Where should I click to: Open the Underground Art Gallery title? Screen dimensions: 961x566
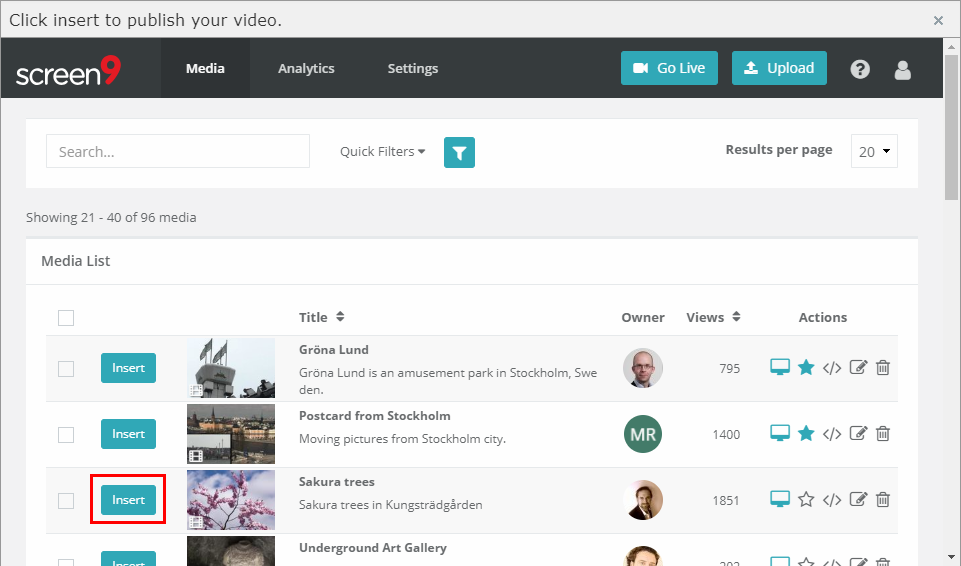(373, 548)
